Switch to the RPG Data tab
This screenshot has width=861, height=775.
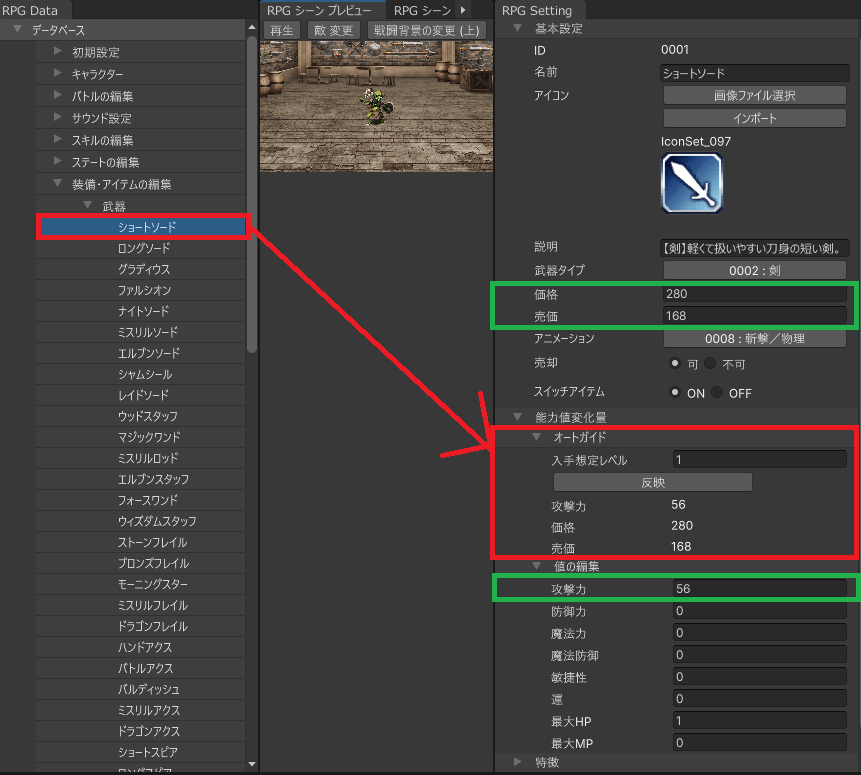click(x=30, y=10)
